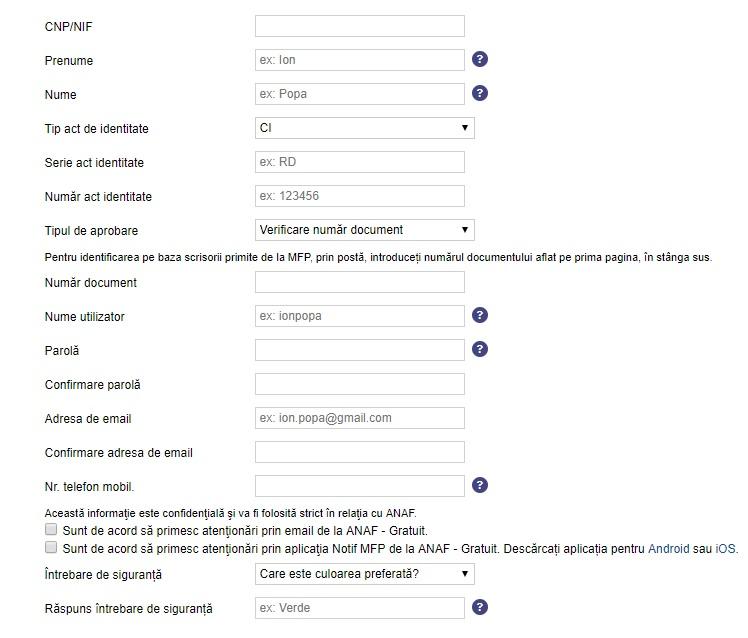Click the CNP/NIF input field

pos(360,26)
